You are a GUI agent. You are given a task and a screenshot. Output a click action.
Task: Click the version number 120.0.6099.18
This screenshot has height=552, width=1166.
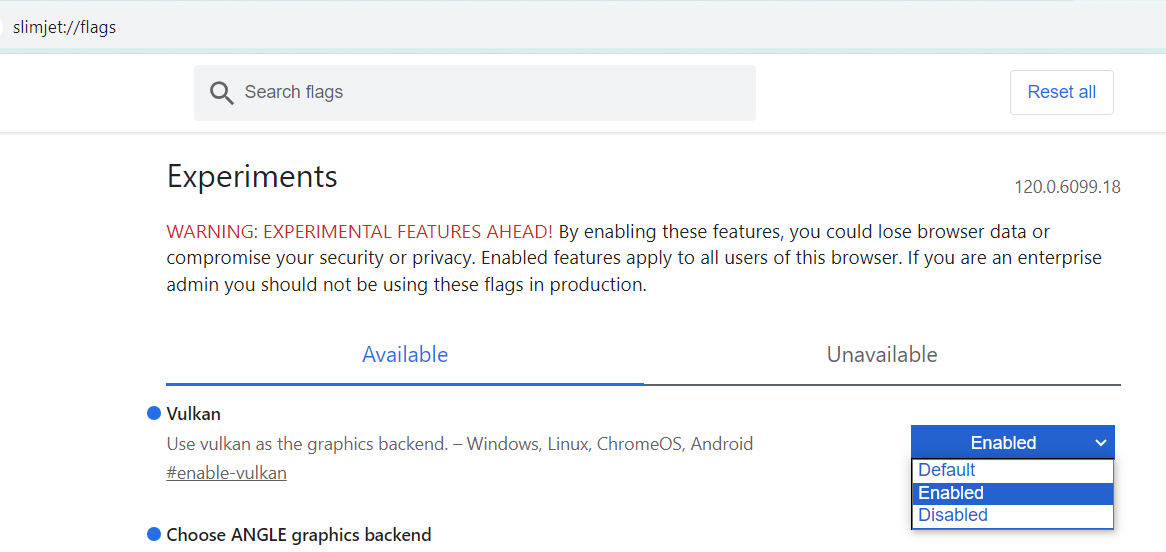[x=1067, y=187]
